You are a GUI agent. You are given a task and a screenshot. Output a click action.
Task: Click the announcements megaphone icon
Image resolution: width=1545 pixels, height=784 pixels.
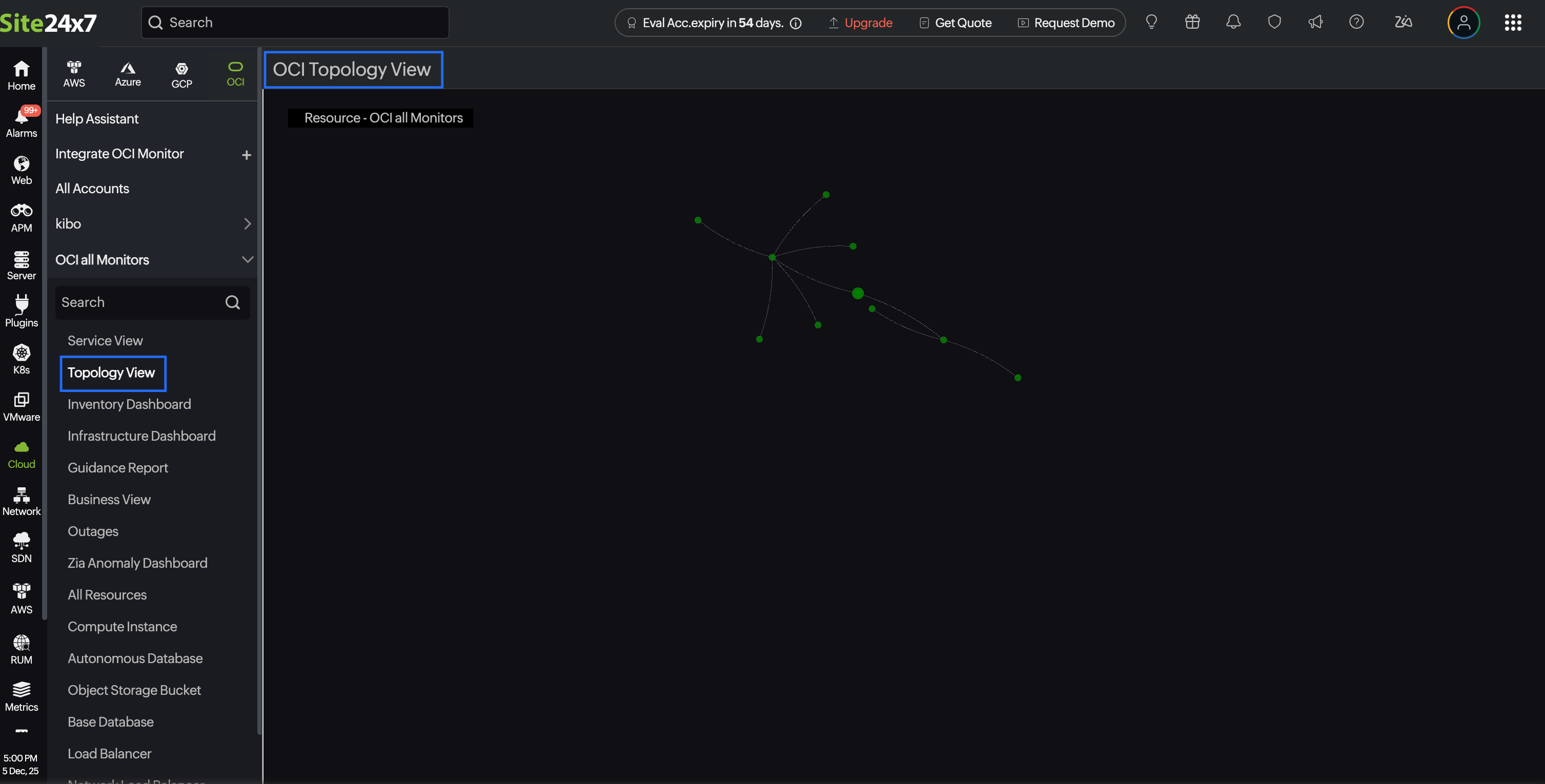pos(1315,23)
